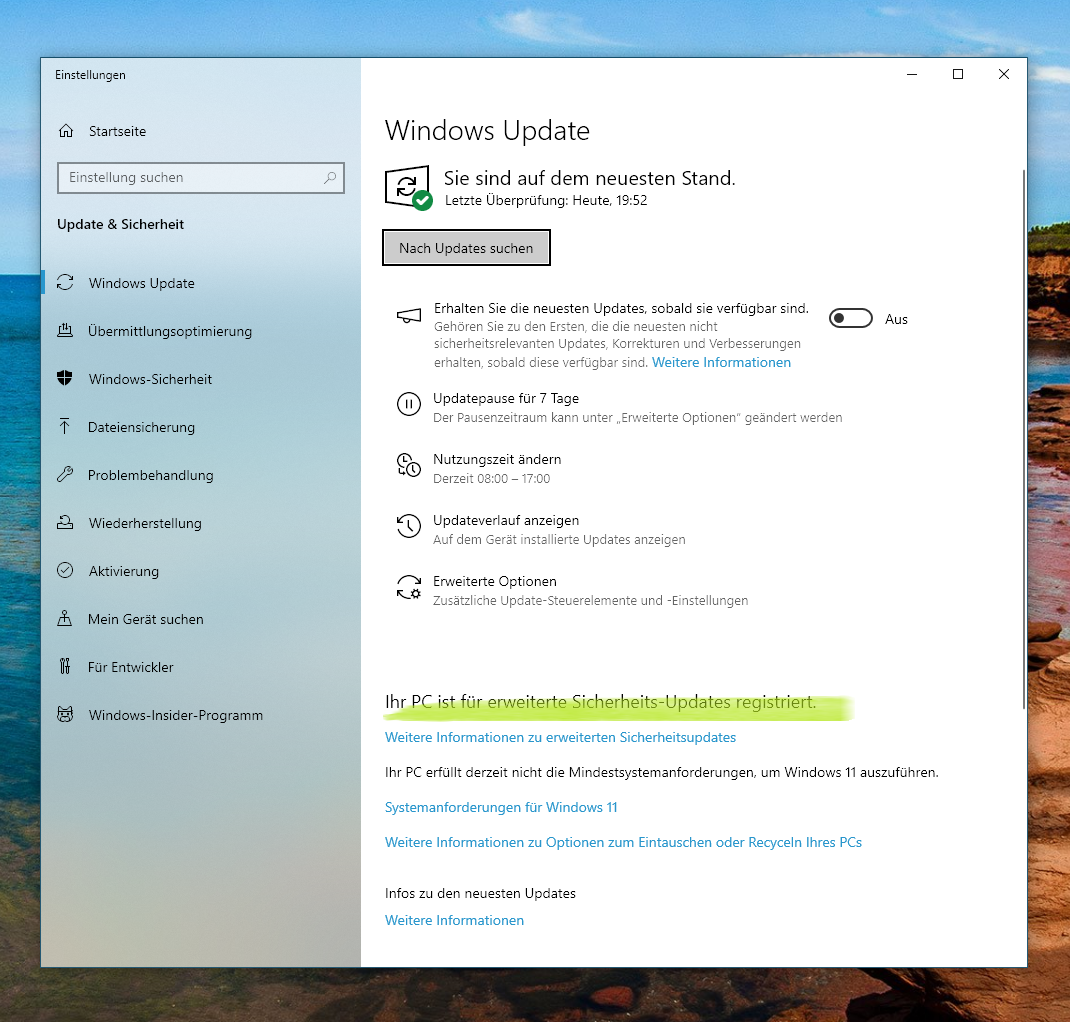Viewport: 1070px width, 1022px height.
Task: Click text Letzte Überprüfung: Heute, 19:52
Action: click(x=546, y=201)
